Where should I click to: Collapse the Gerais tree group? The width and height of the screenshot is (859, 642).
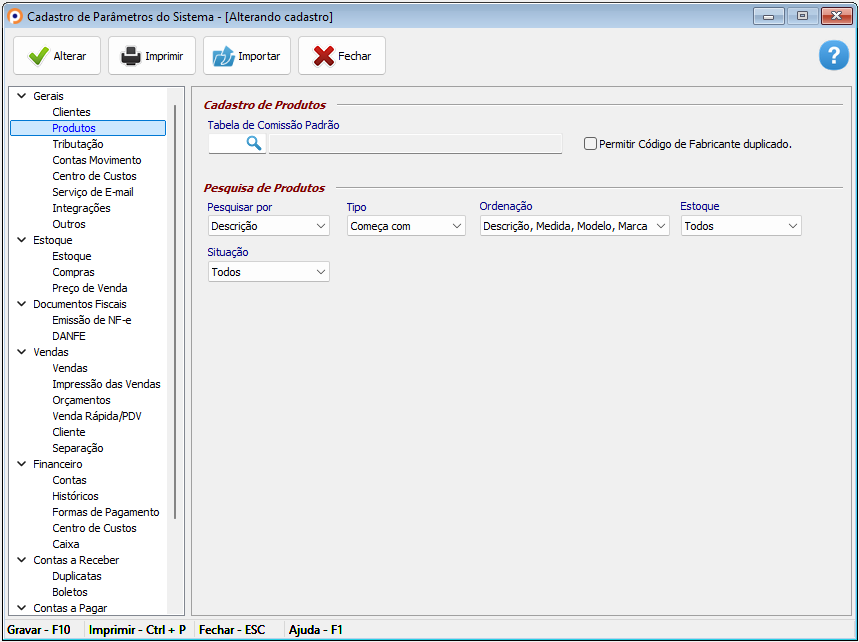[x=21, y=96]
